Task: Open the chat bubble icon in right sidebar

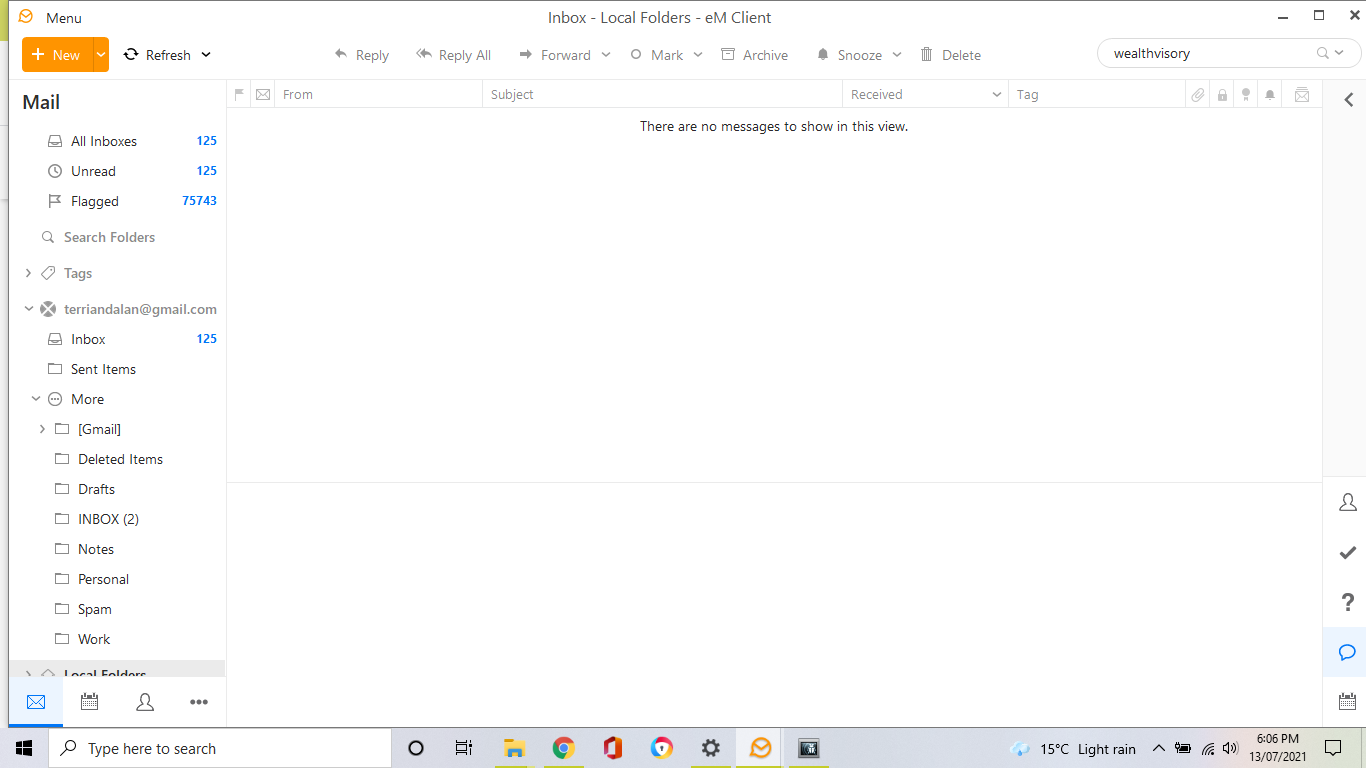Action: [1347, 652]
